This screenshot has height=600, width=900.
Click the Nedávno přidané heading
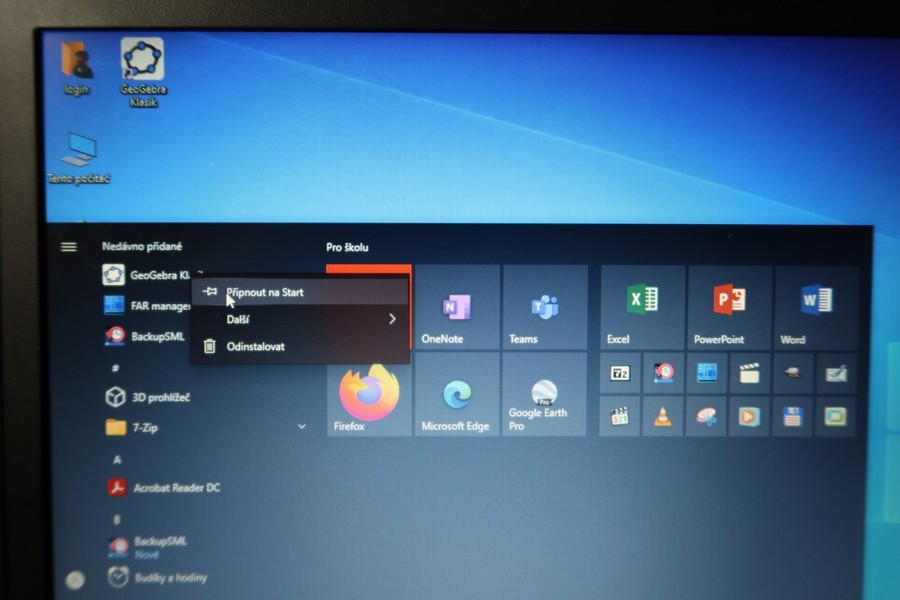(142, 246)
